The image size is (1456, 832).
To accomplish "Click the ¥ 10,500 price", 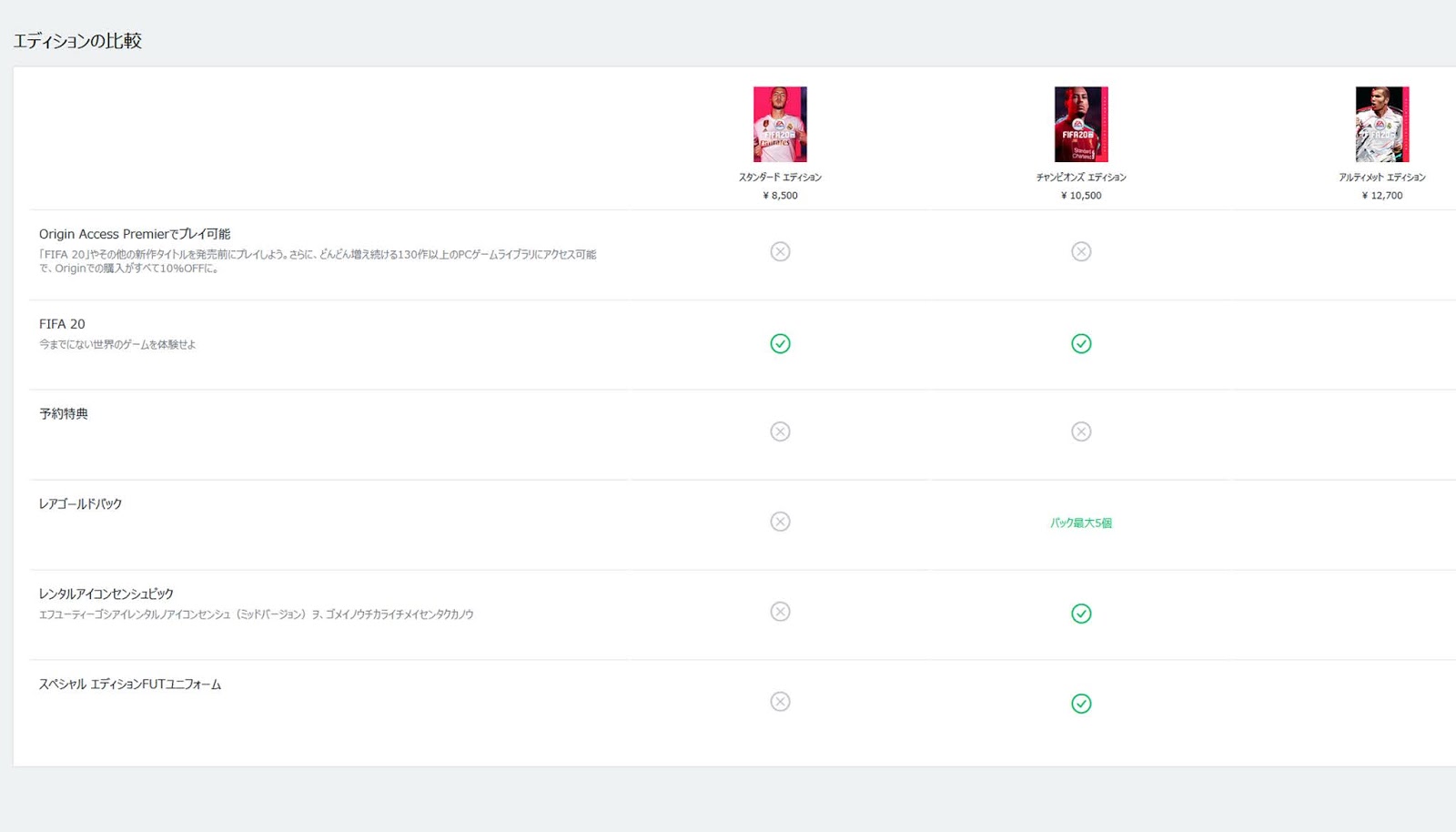I will click(1081, 195).
